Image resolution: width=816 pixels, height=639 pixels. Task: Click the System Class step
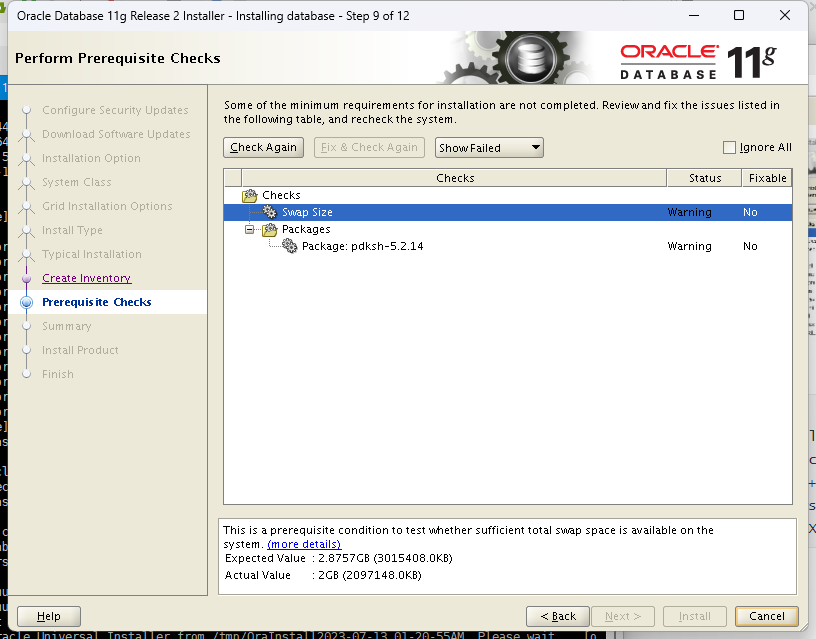(76, 183)
